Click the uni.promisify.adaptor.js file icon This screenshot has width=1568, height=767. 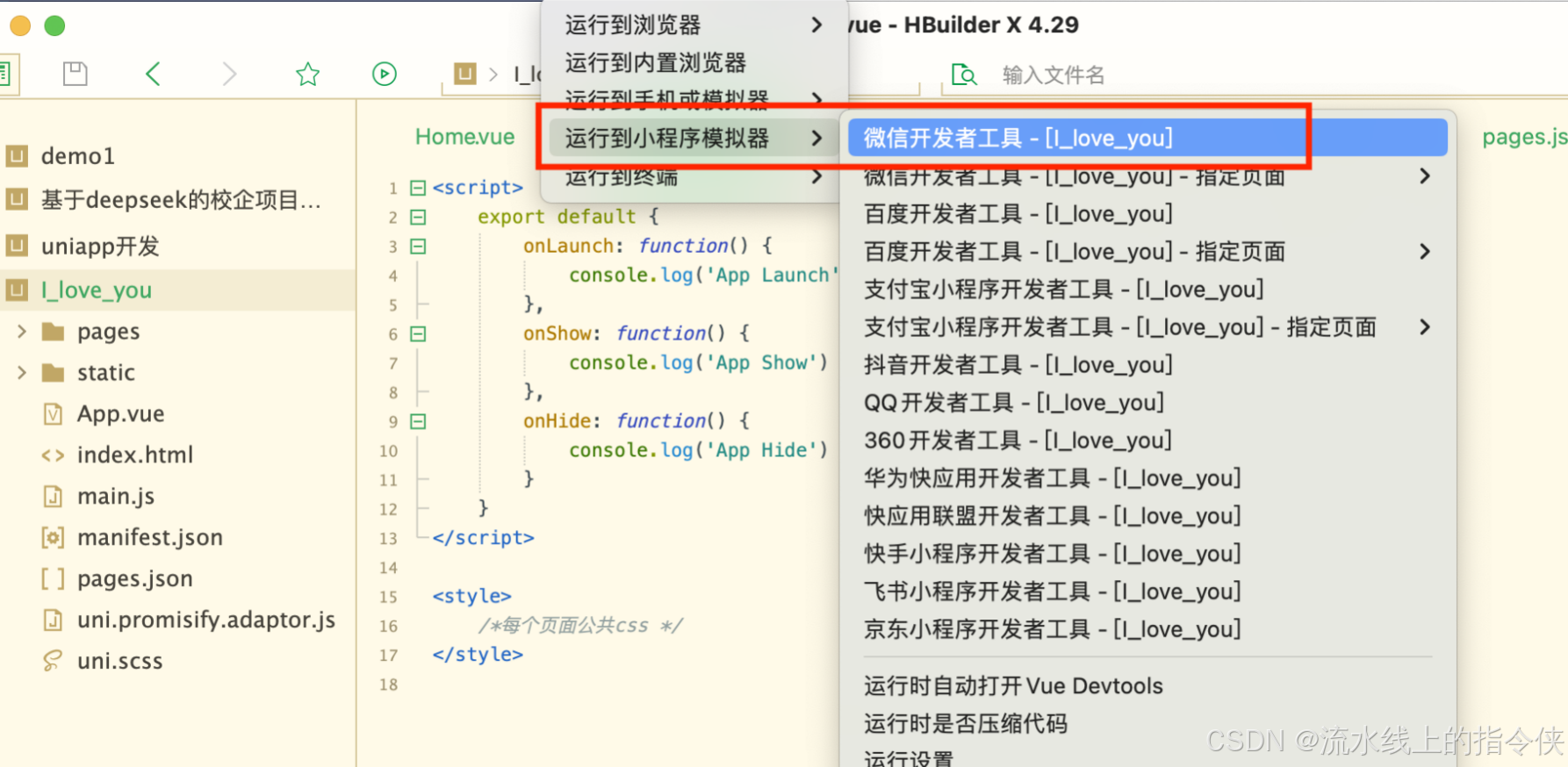(x=54, y=620)
